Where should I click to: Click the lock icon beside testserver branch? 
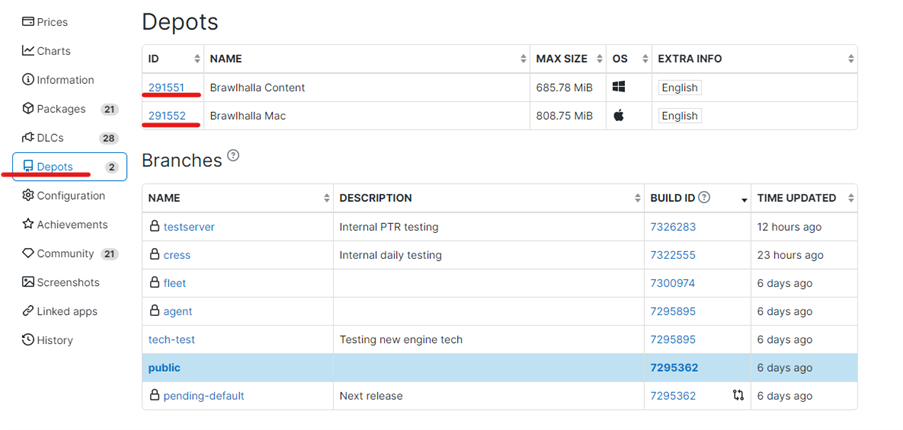click(154, 227)
